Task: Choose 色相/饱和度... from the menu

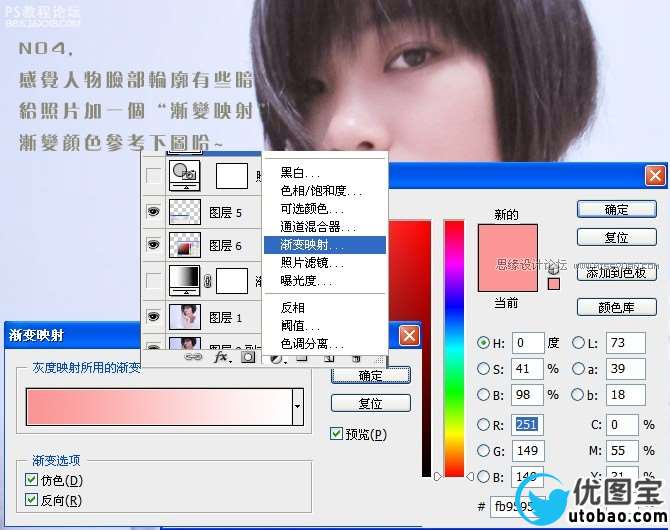Action: [325, 191]
